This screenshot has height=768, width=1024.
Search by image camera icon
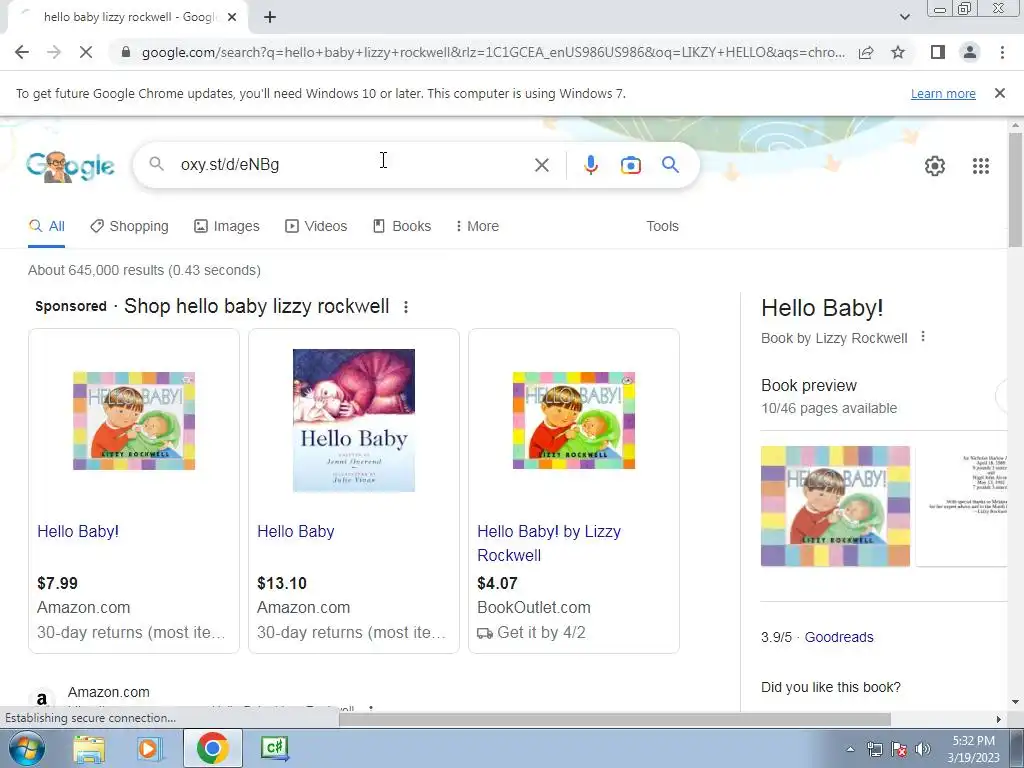pyautogui.click(x=630, y=165)
